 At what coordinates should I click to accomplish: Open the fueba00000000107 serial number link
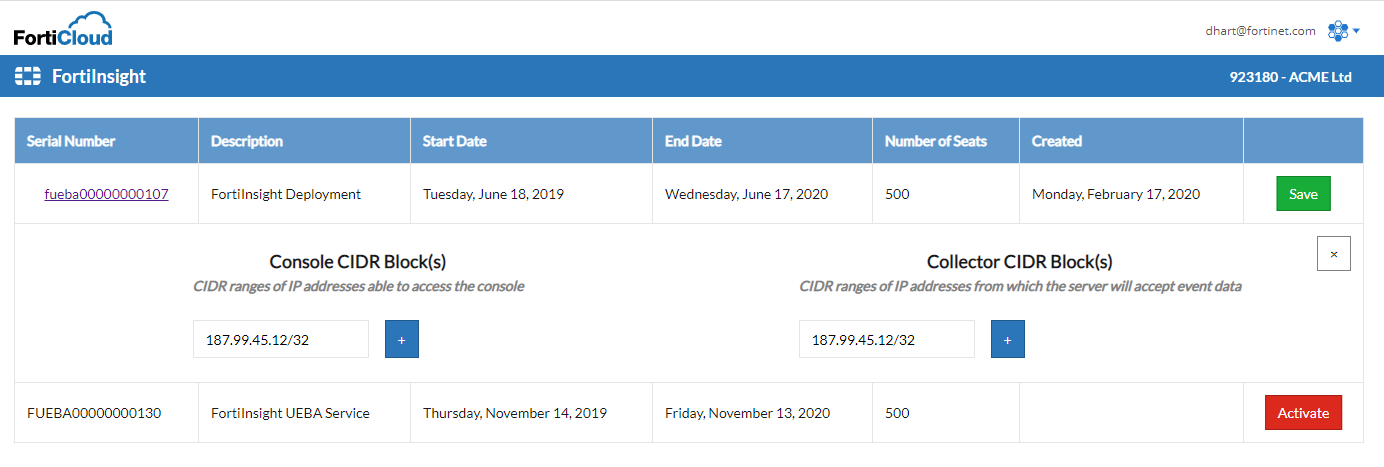coord(106,194)
